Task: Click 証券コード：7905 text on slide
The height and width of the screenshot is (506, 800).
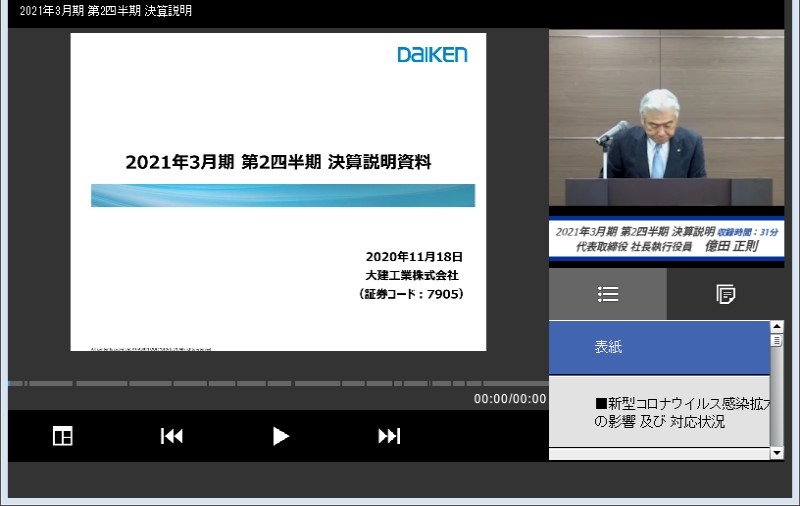Action: pos(411,294)
